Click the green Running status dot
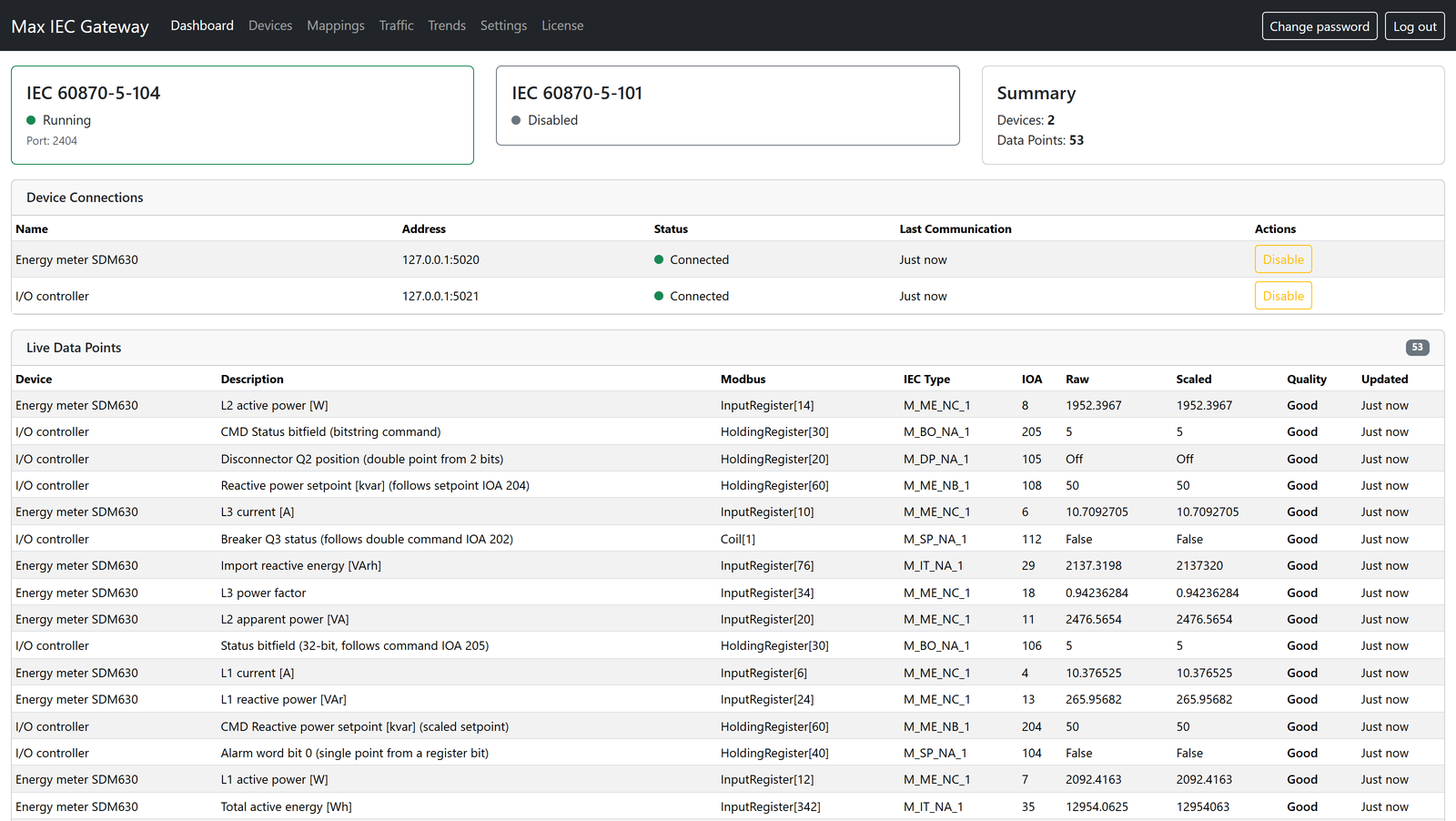 click(31, 120)
